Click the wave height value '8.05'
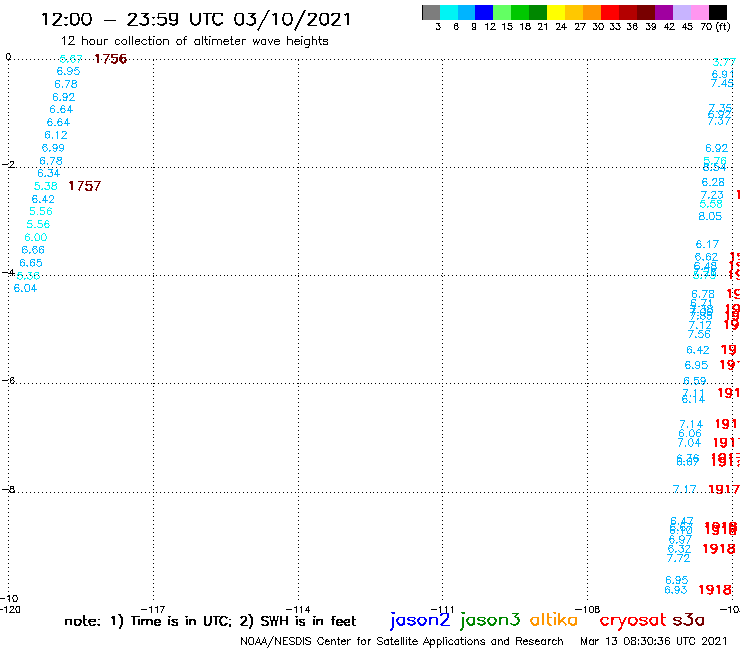 tap(710, 216)
